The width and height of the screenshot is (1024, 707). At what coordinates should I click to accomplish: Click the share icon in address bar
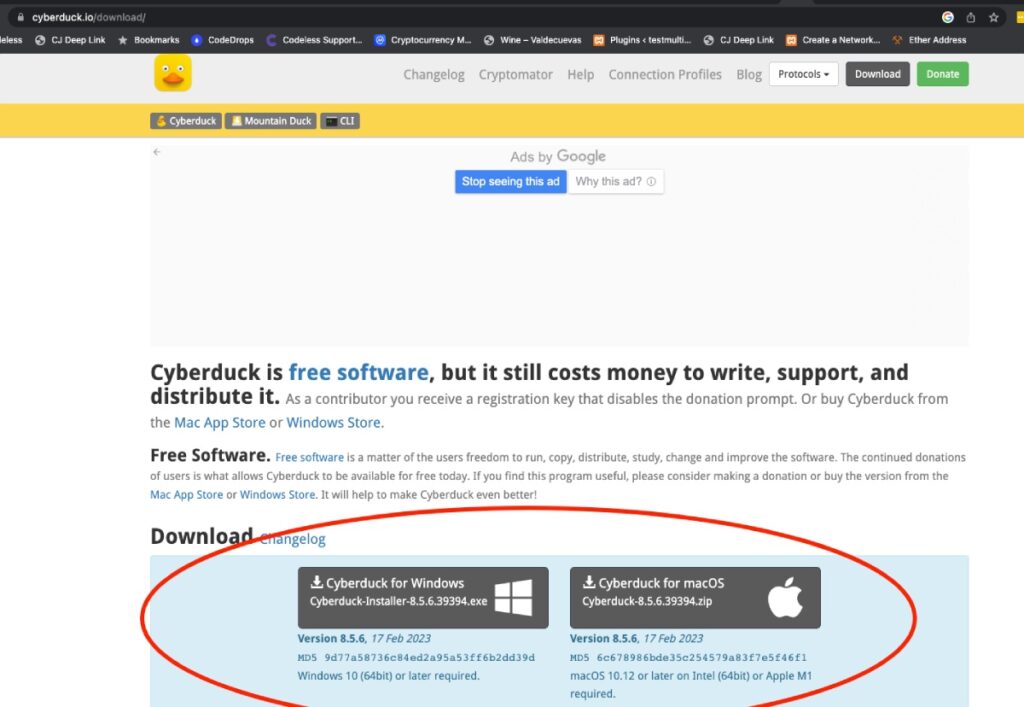[x=970, y=18]
